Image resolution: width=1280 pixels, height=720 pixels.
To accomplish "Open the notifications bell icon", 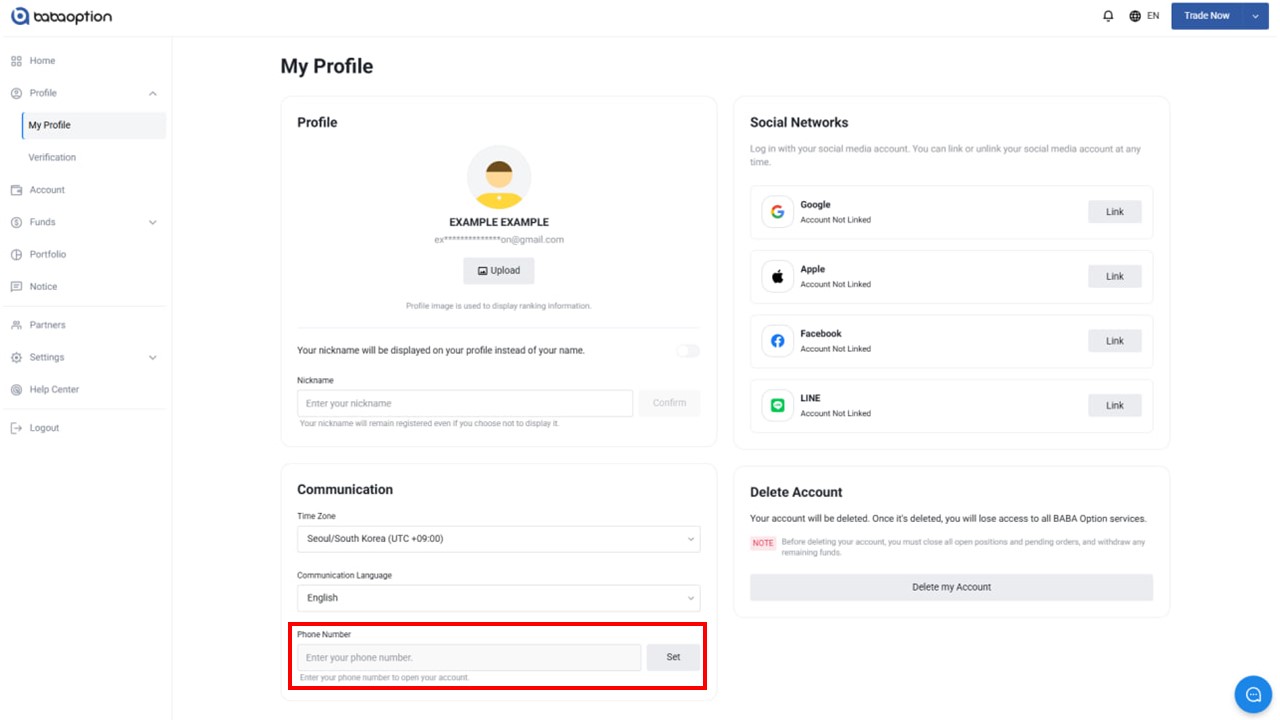I will pos(1108,16).
